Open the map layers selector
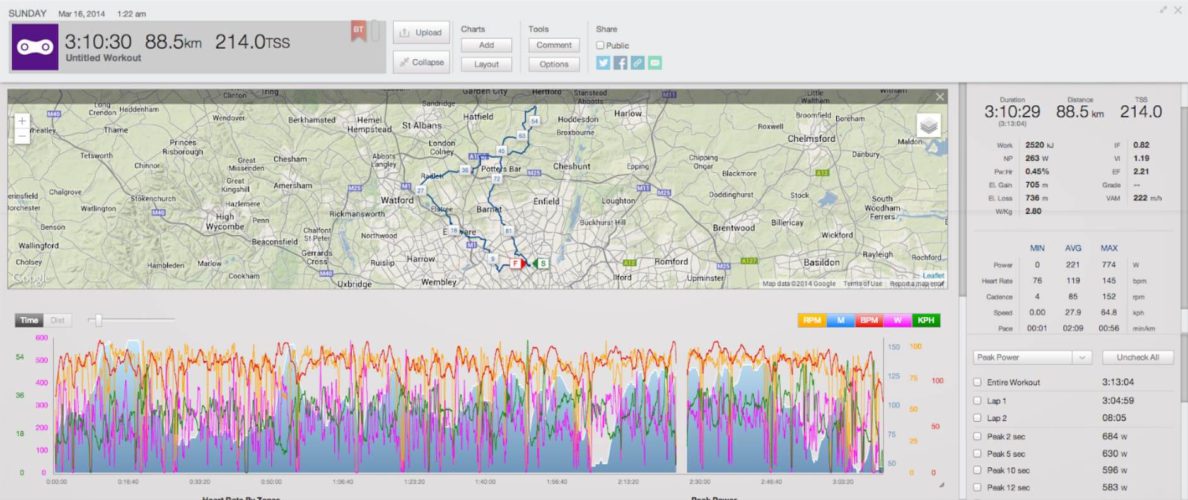This screenshot has height=500, width=1188. point(929,125)
